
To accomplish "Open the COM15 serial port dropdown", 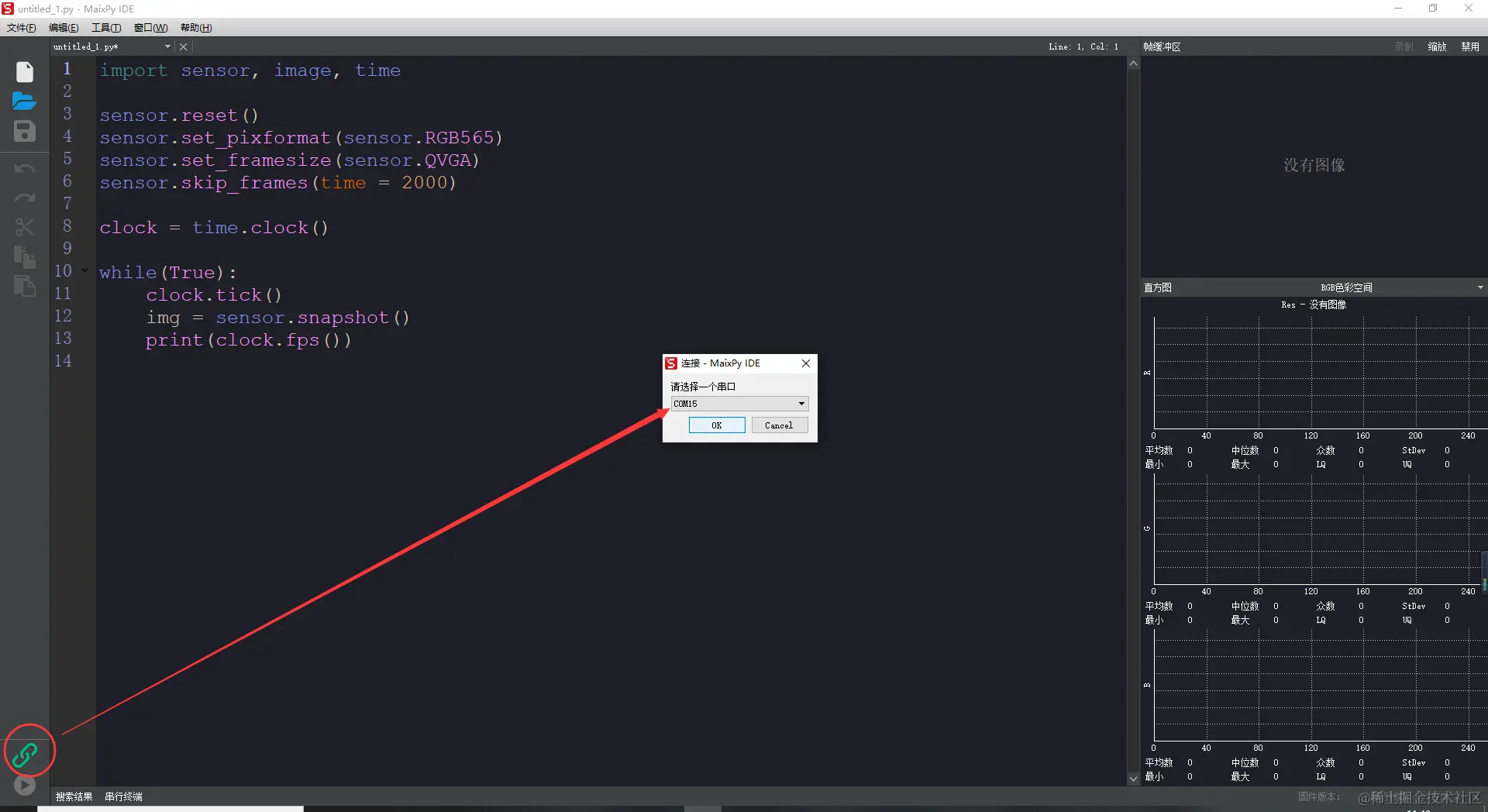I will coord(739,404).
